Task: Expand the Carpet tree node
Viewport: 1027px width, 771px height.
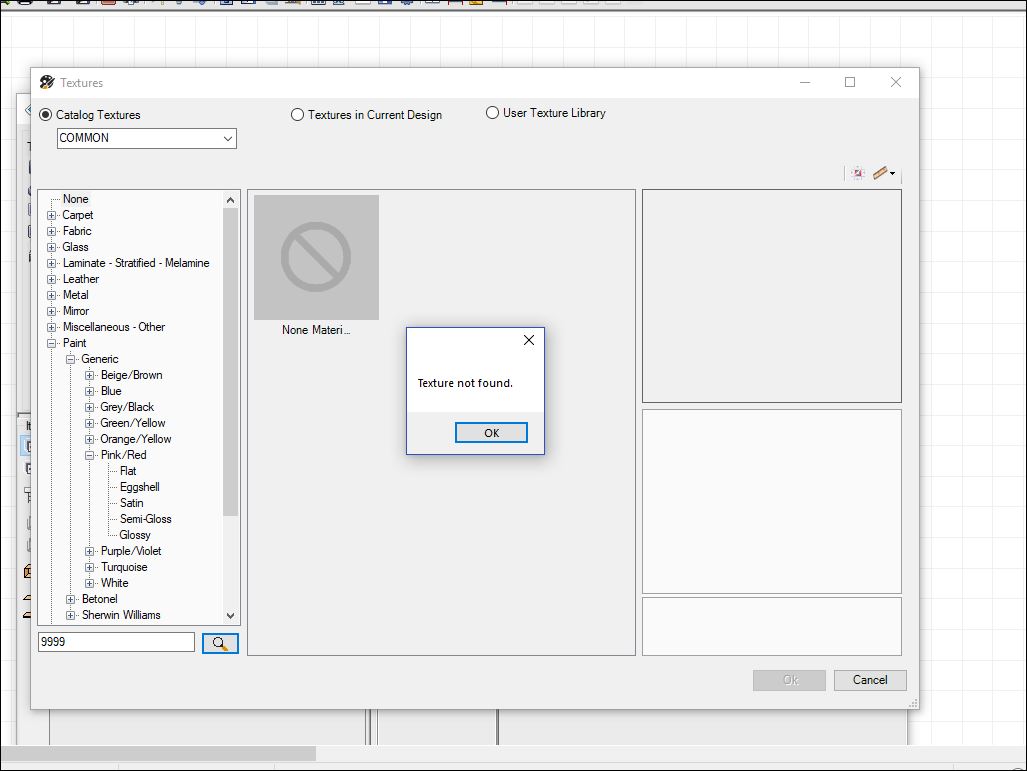Action: [52, 215]
